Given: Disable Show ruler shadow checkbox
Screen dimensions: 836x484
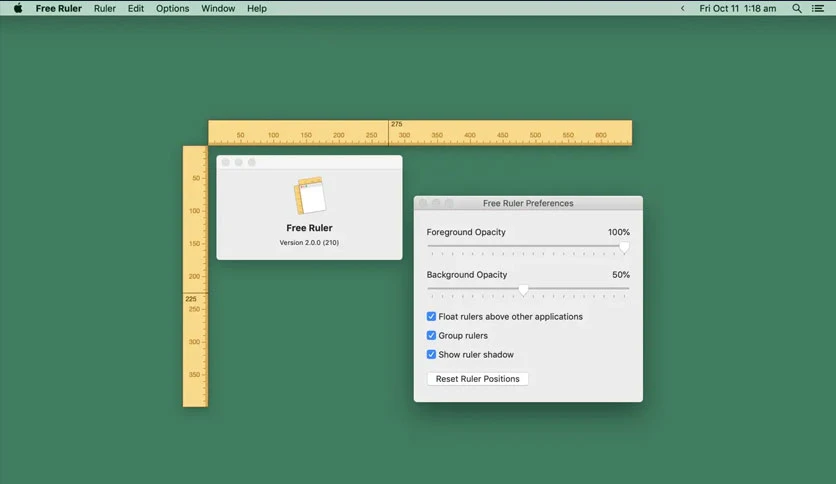Looking at the screenshot, I should tap(431, 354).
